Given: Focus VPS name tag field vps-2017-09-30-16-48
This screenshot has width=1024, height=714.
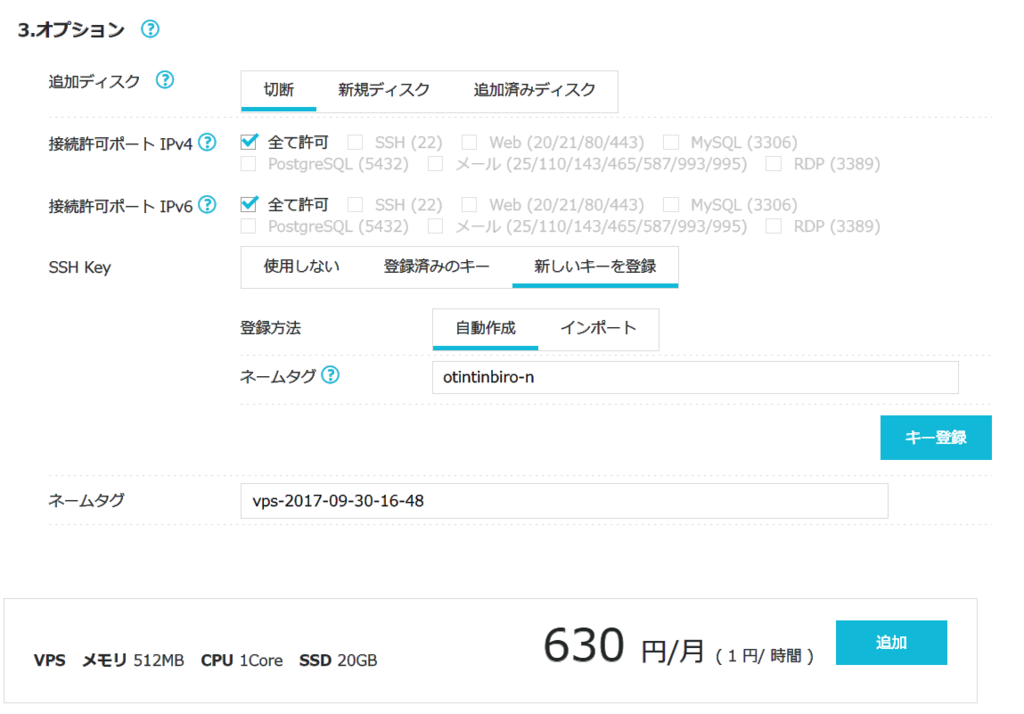Looking at the screenshot, I should (x=564, y=501).
